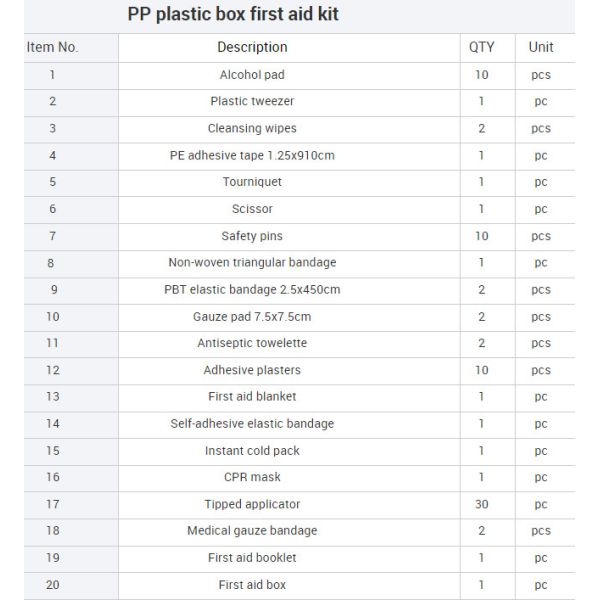This screenshot has width=600, height=600.
Task: Click the 'QTY' column header
Action: [x=482, y=47]
